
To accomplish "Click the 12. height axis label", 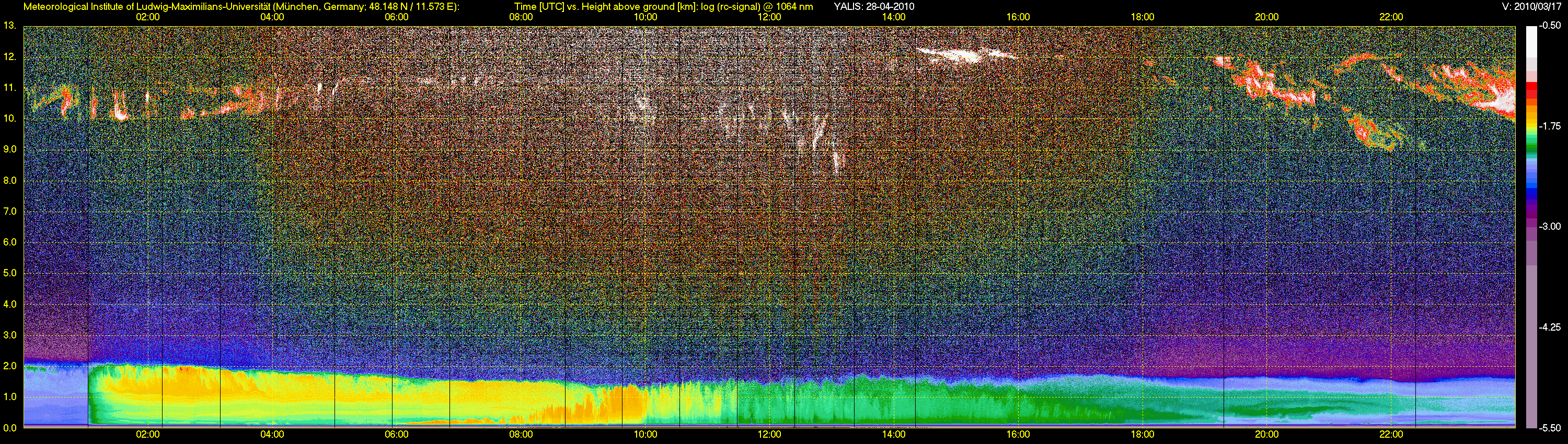I will tap(10, 56).
